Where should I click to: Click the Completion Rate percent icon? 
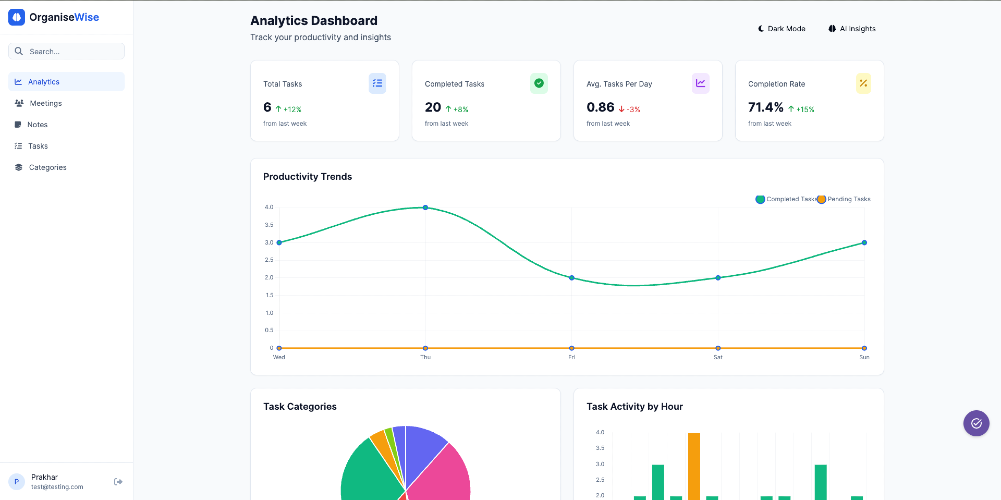(863, 83)
